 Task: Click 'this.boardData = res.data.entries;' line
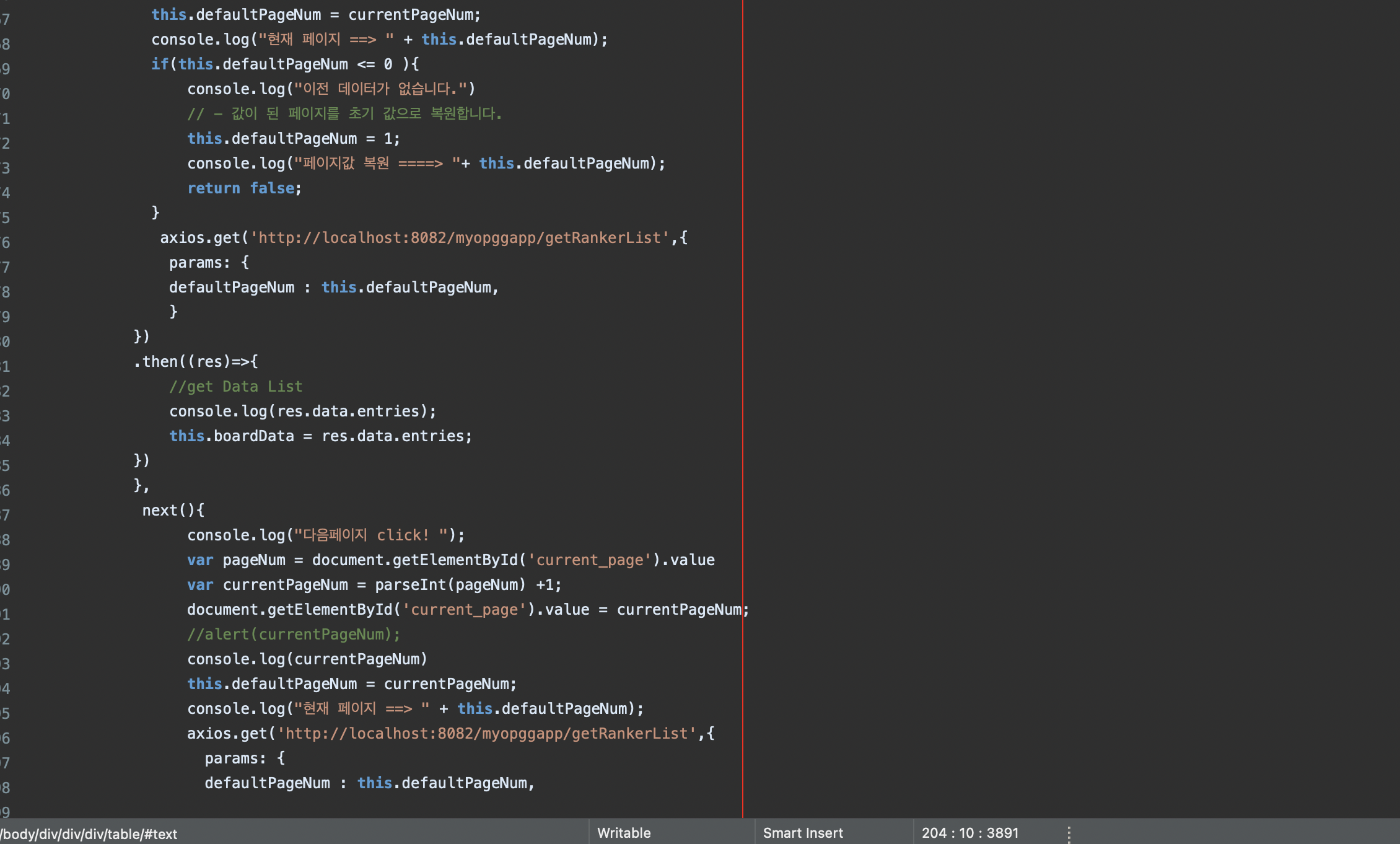pyautogui.click(x=320, y=436)
